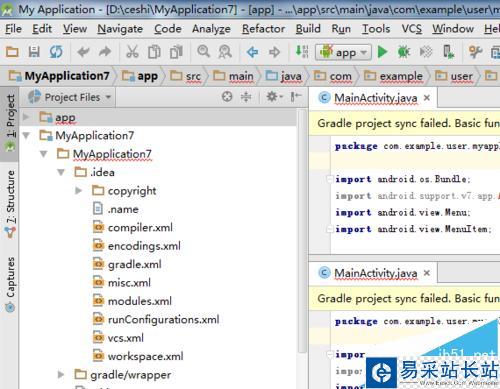Select gradle.xml in project tree
The width and height of the screenshot is (500, 389).
tap(135, 264)
